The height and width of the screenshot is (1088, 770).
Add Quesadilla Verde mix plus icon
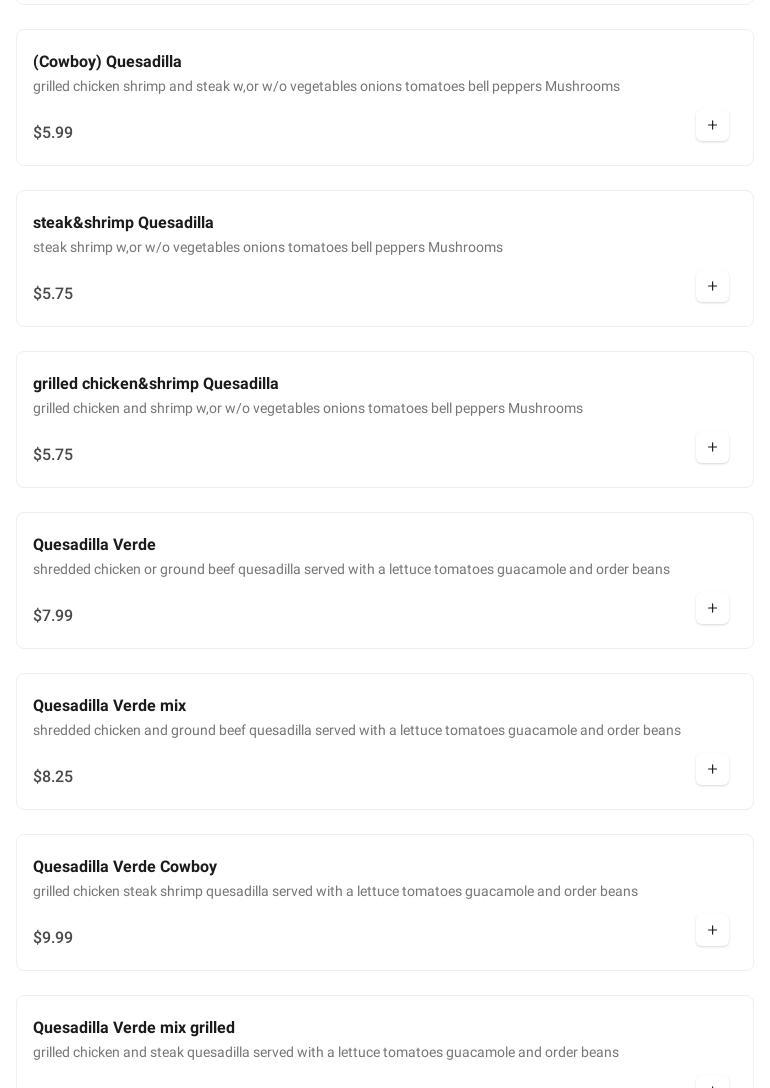[712, 770]
